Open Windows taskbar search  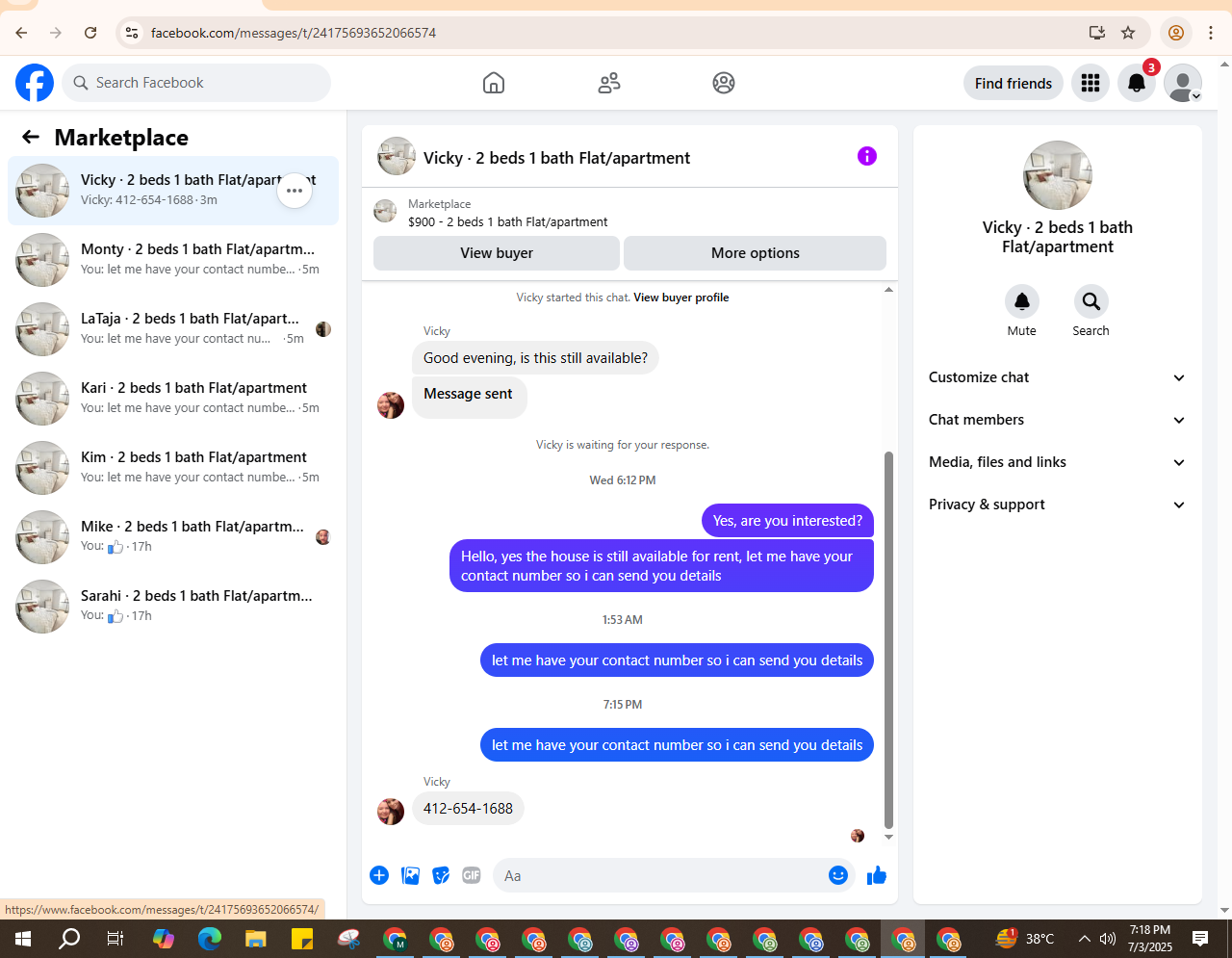point(69,939)
